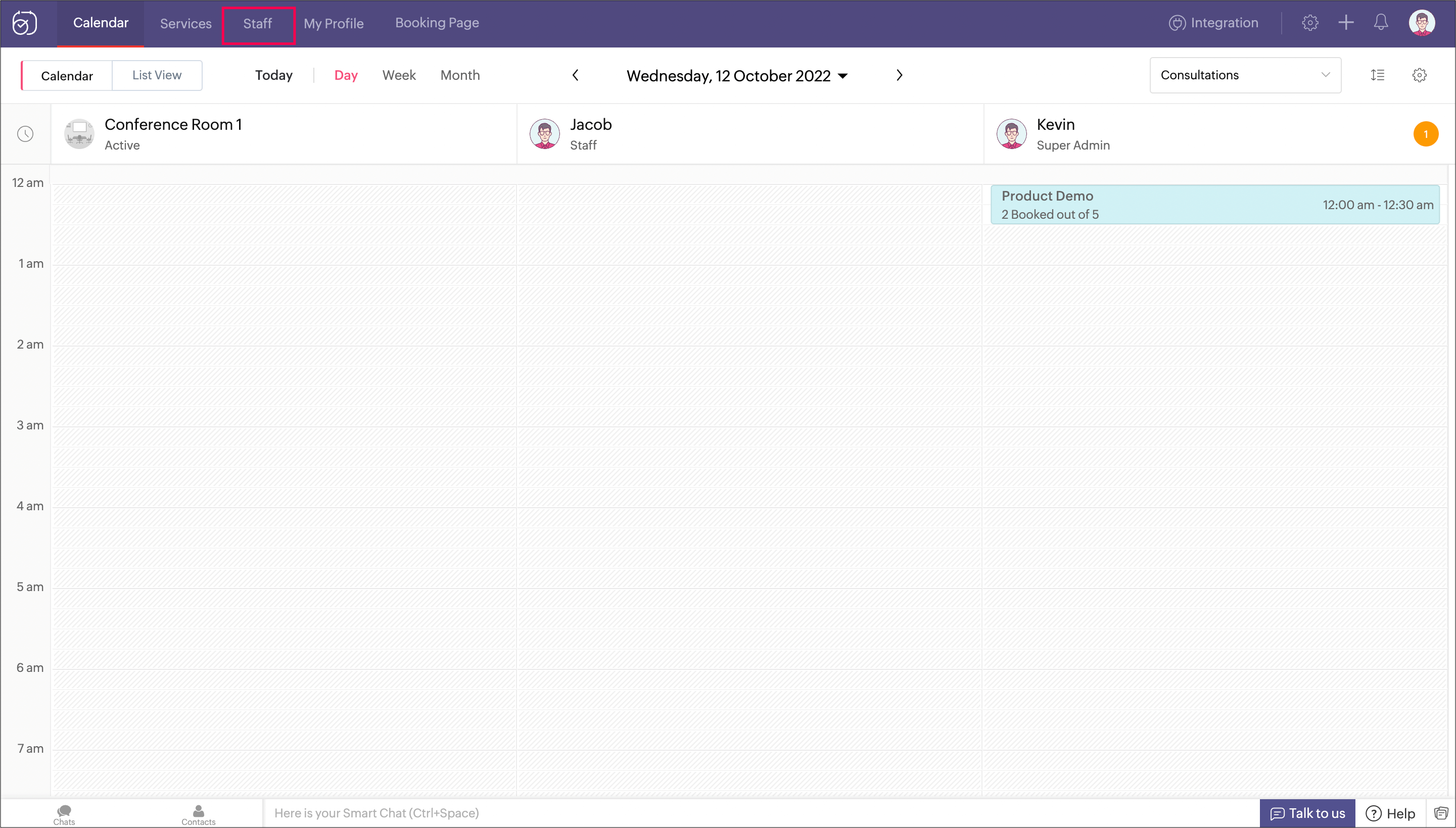Click the row density lines icon
Viewport: 1456px width, 828px height.
1377,75
